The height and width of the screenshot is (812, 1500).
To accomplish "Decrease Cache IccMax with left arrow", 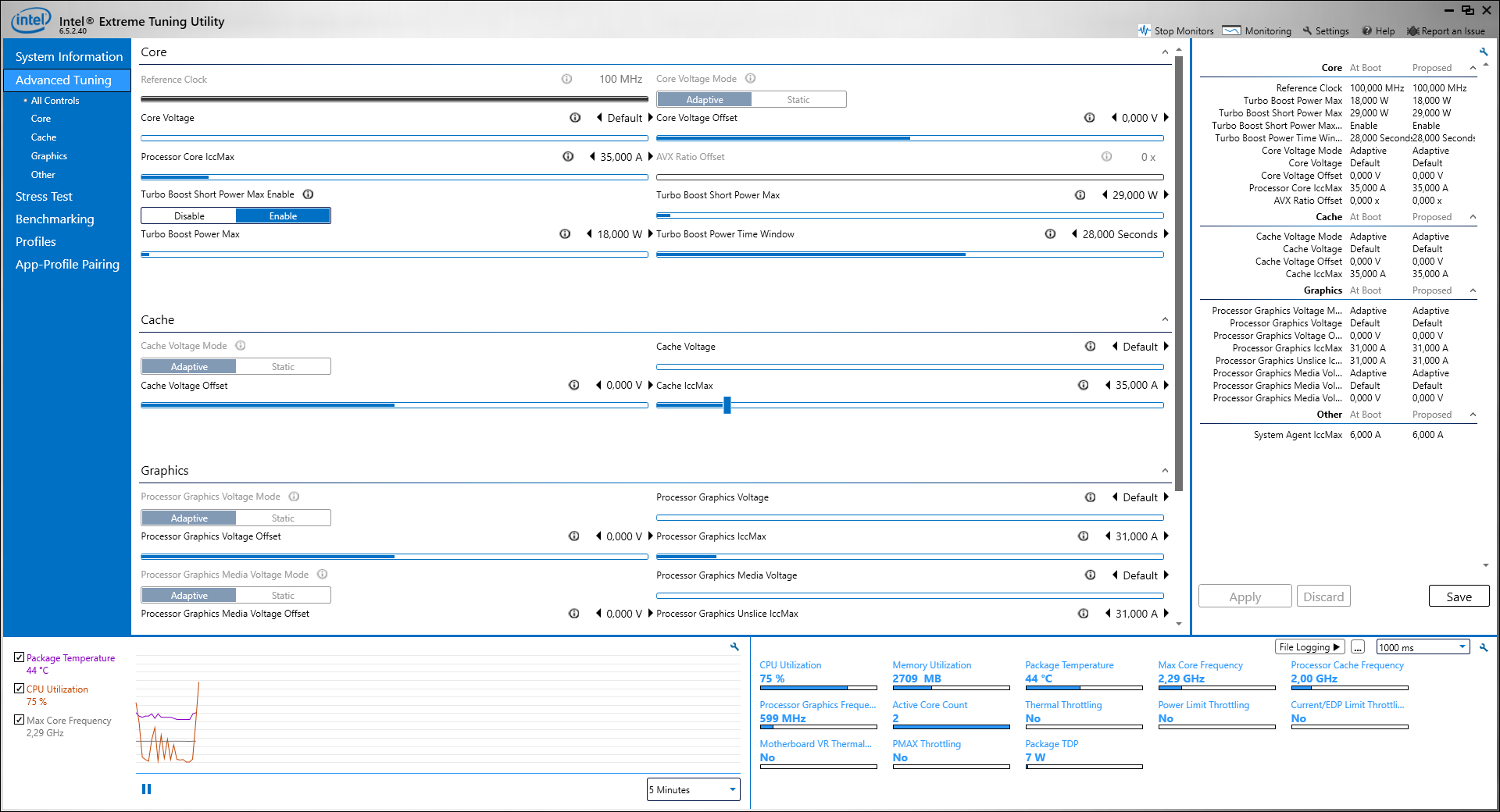I will 1108,385.
